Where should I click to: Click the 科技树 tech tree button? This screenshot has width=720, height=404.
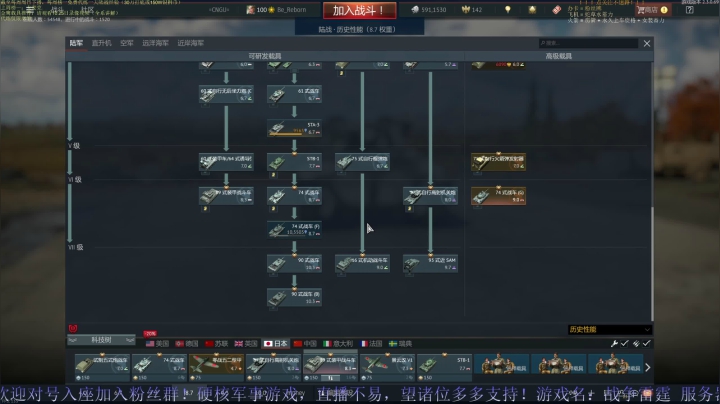[101, 340]
